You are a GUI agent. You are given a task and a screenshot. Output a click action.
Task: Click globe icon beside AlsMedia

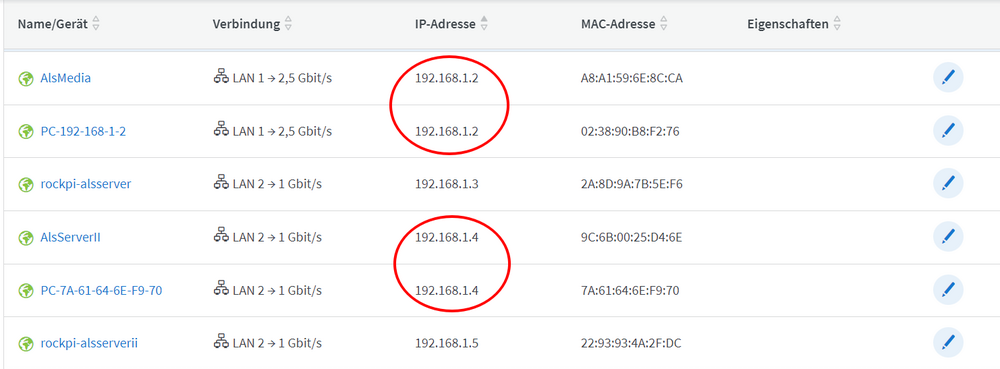26,79
